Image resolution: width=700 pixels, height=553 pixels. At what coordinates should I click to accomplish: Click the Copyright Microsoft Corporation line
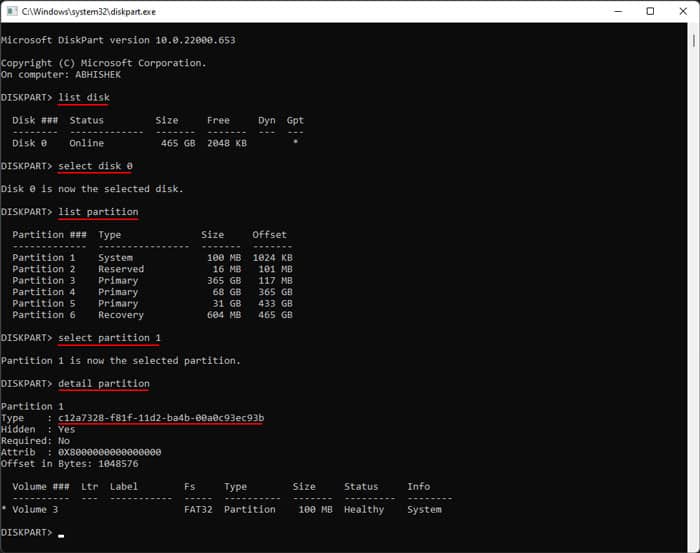point(104,63)
